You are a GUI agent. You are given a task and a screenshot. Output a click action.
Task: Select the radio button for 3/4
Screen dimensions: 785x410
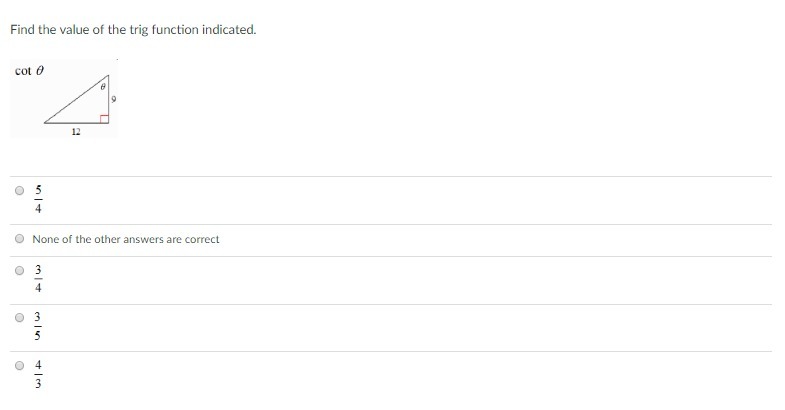pyautogui.click(x=19, y=270)
